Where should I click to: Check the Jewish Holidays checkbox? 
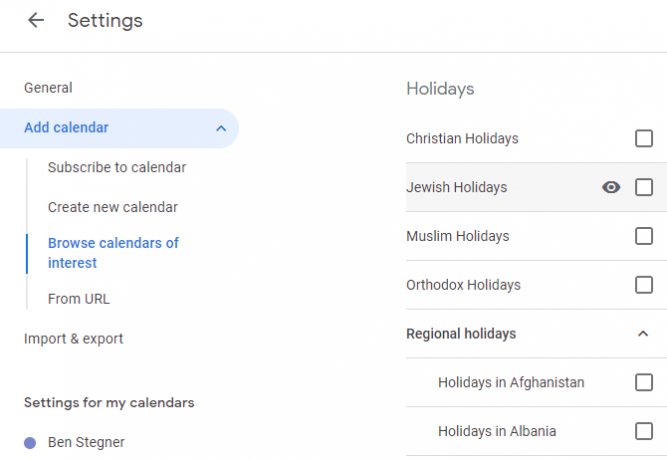point(644,187)
